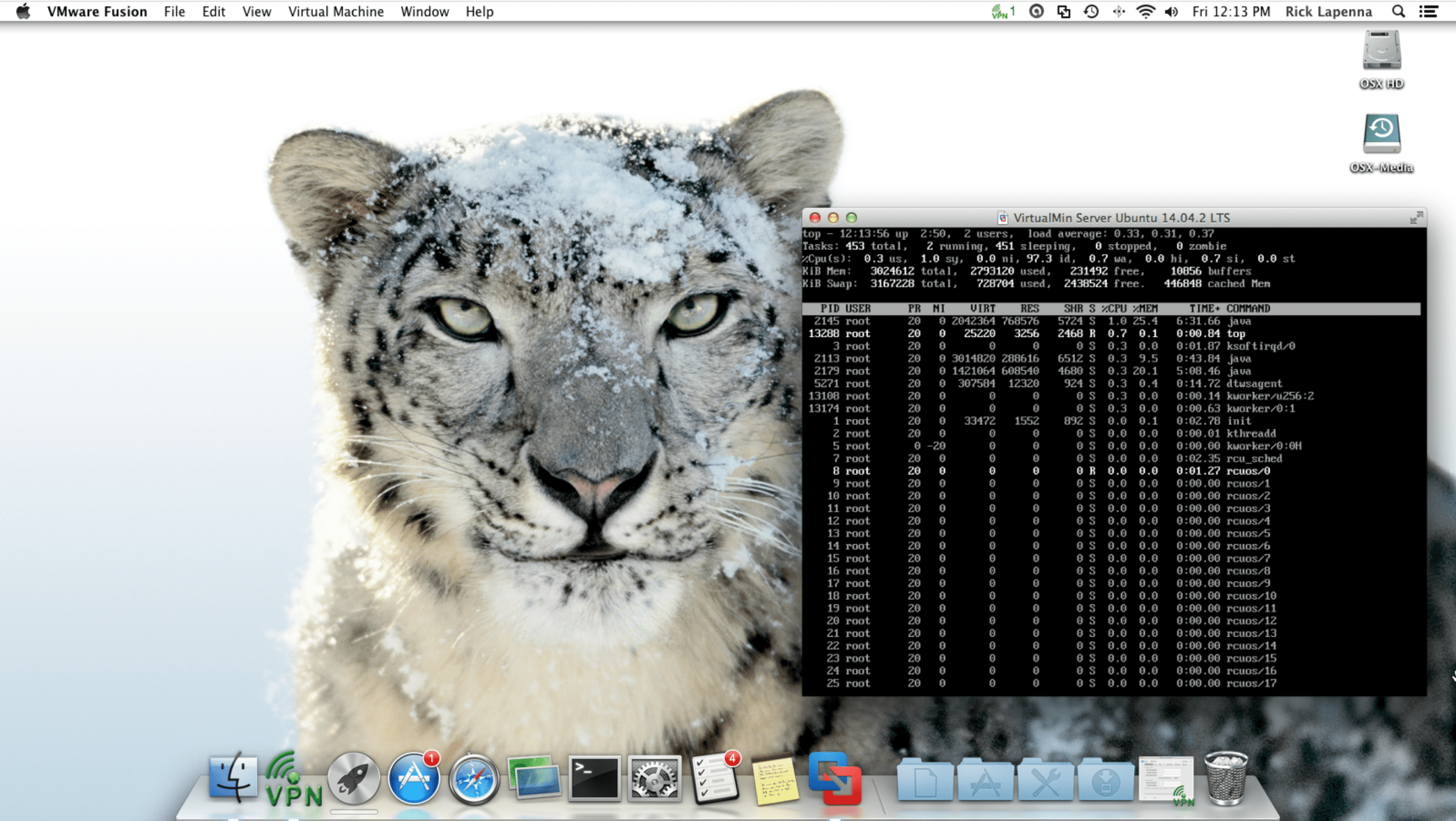This screenshot has width=1456, height=821.
Task: Click the kworker/u256:2 process row
Action: (x=1111, y=396)
